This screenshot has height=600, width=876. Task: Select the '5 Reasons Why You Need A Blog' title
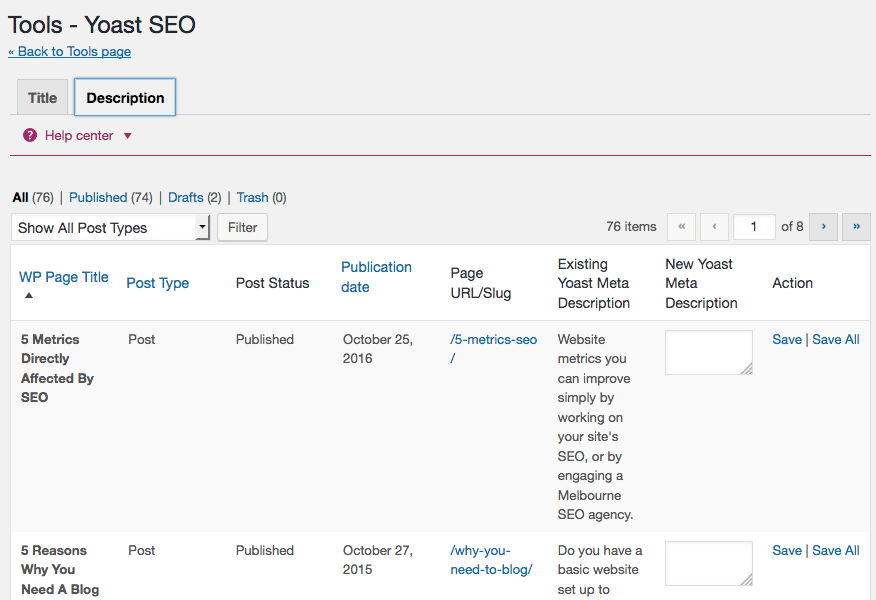(60, 570)
